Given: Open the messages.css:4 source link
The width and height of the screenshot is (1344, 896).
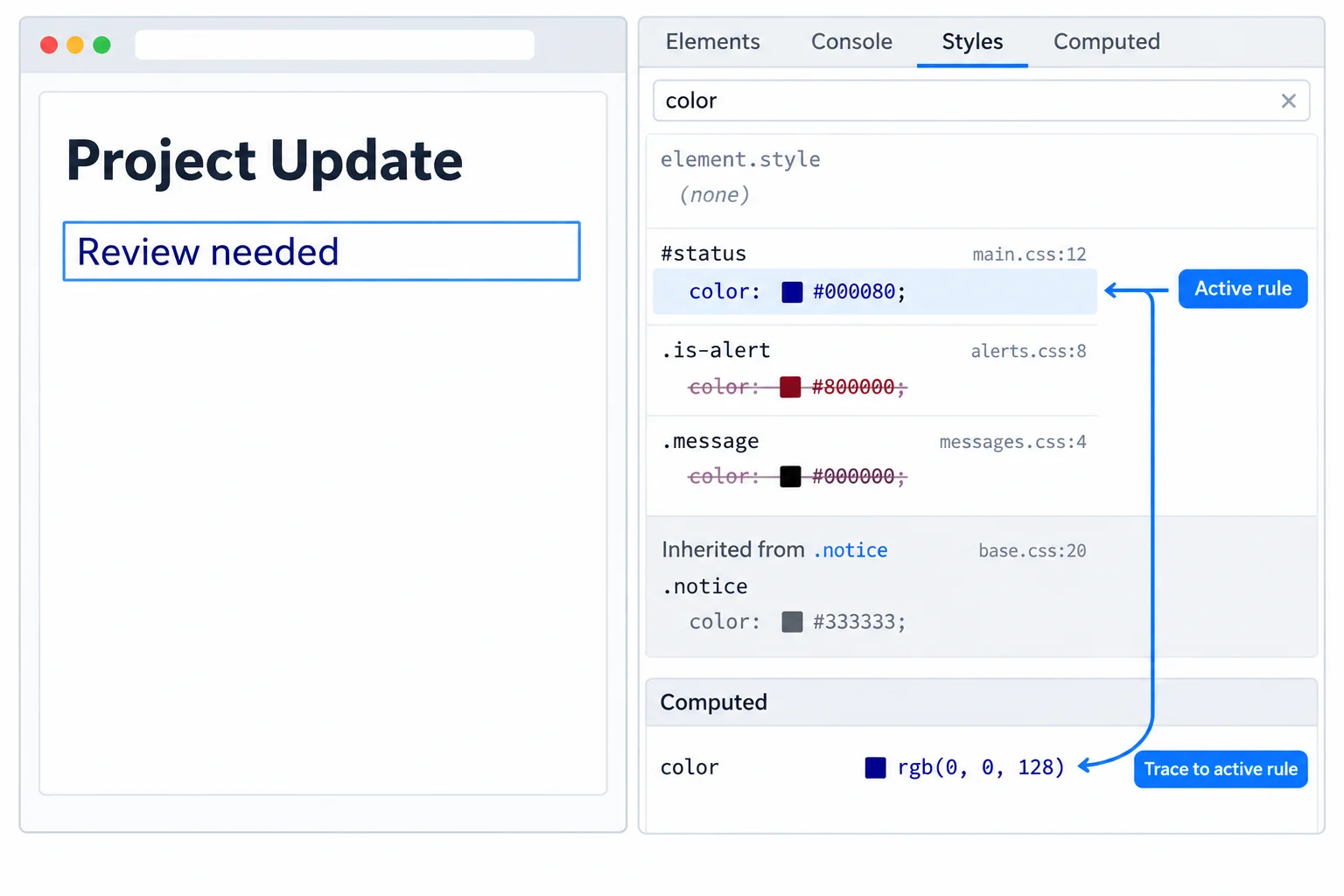Looking at the screenshot, I should point(1012,443).
